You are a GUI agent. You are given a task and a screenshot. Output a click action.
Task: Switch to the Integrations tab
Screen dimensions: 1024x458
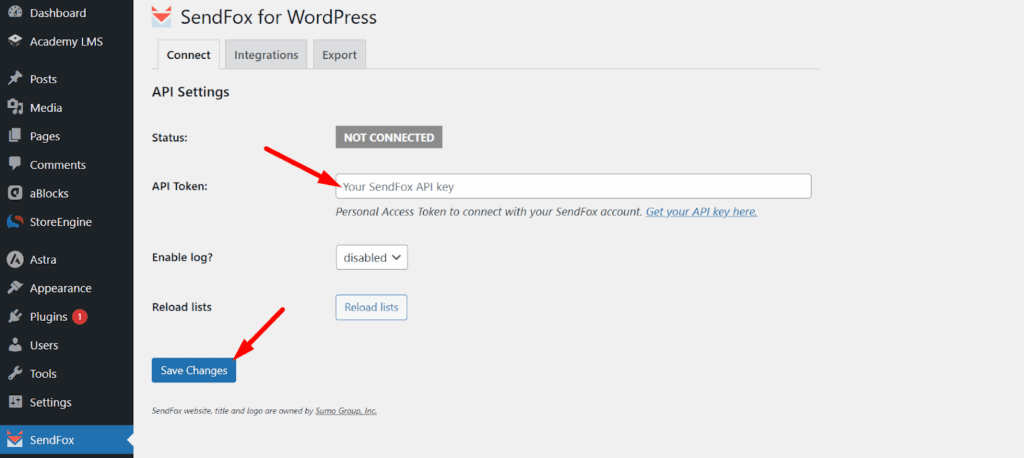[x=266, y=55]
